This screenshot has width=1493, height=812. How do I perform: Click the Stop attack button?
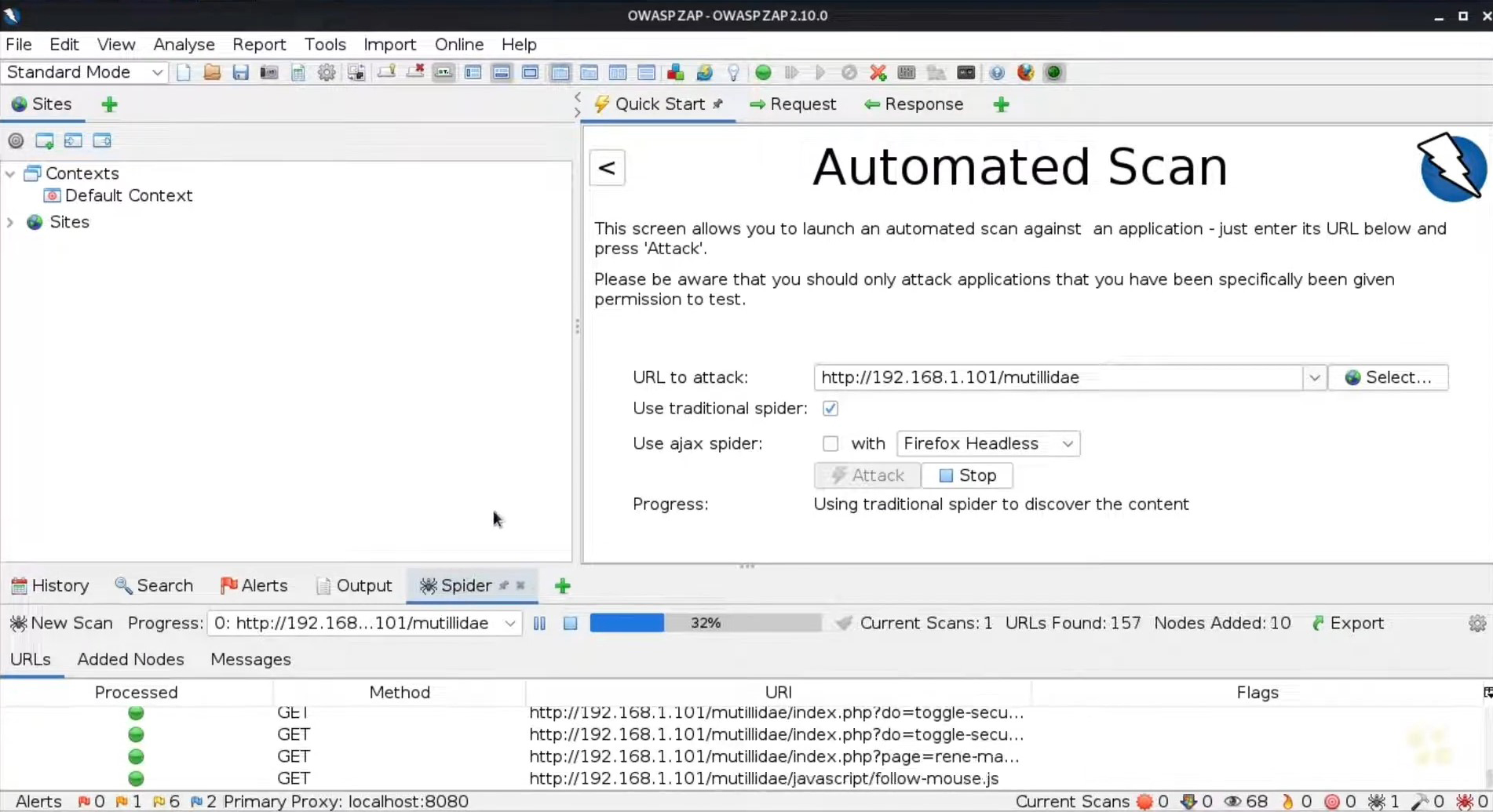coord(967,475)
